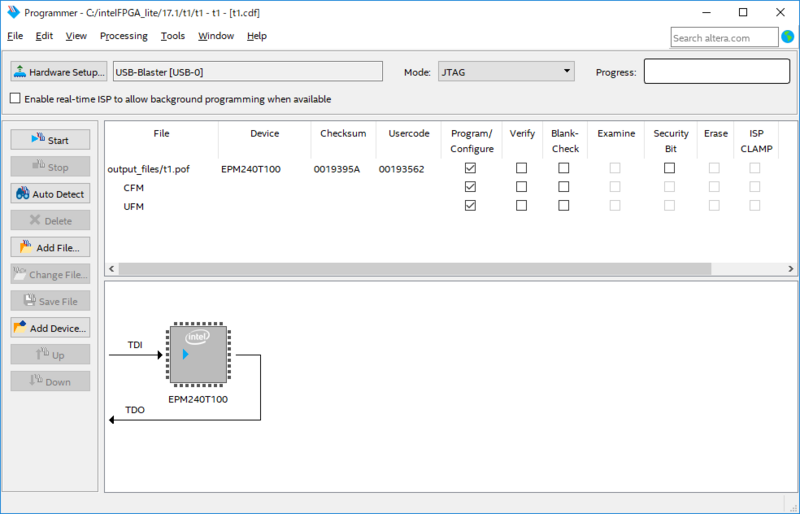Open the Add File dialog
Viewport: 800px width, 514px height.
[50, 248]
